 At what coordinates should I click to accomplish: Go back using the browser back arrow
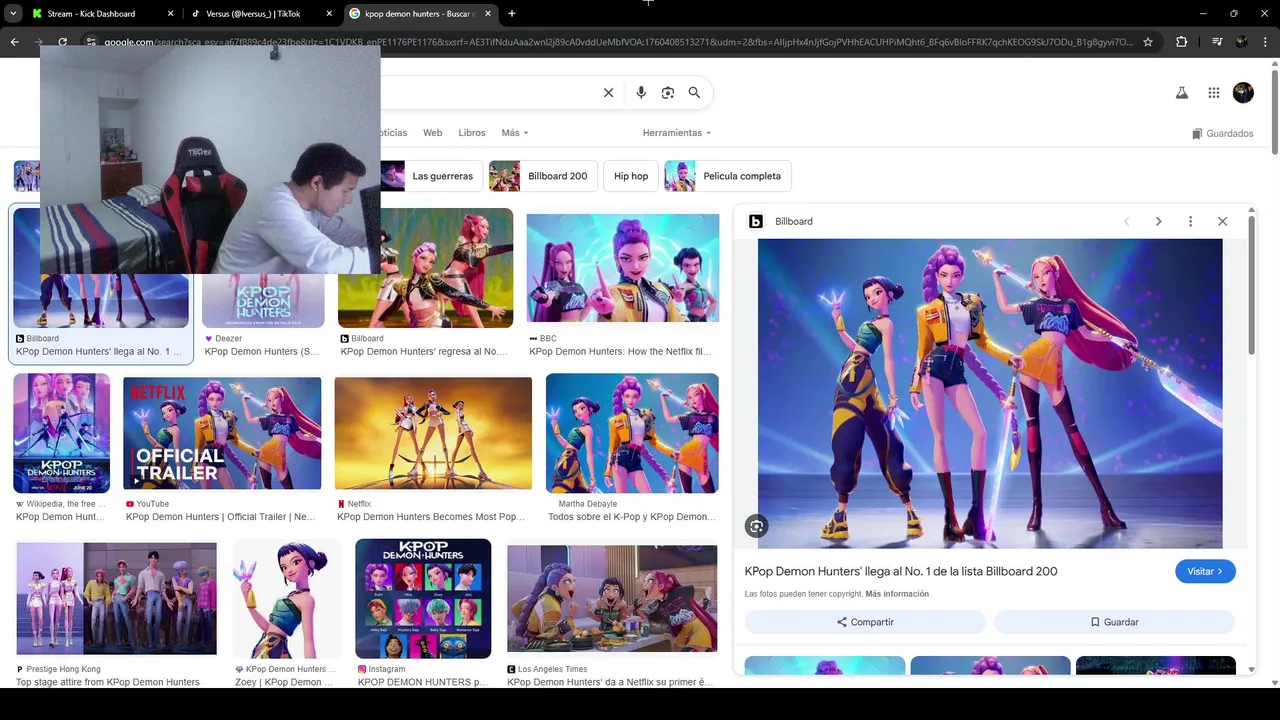pyautogui.click(x=14, y=42)
